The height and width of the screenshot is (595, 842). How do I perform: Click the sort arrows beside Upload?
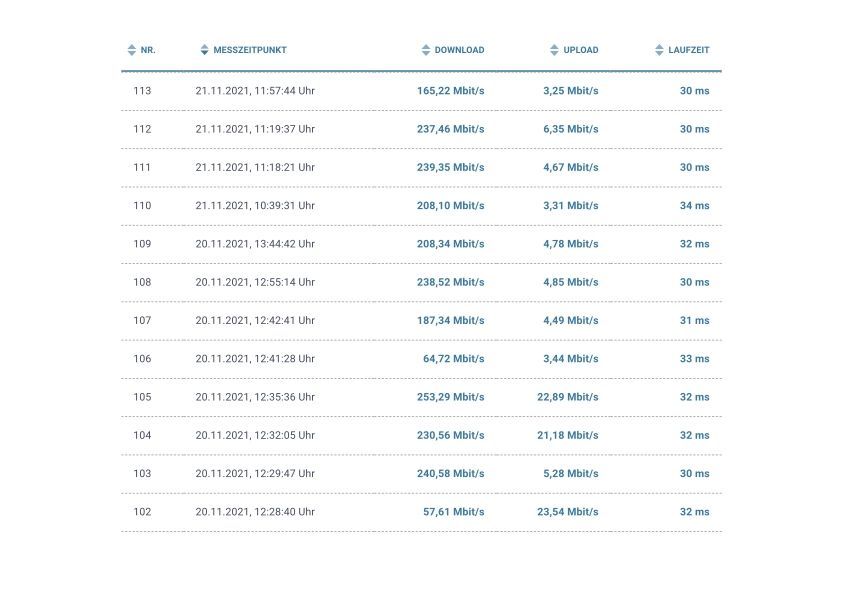click(554, 50)
